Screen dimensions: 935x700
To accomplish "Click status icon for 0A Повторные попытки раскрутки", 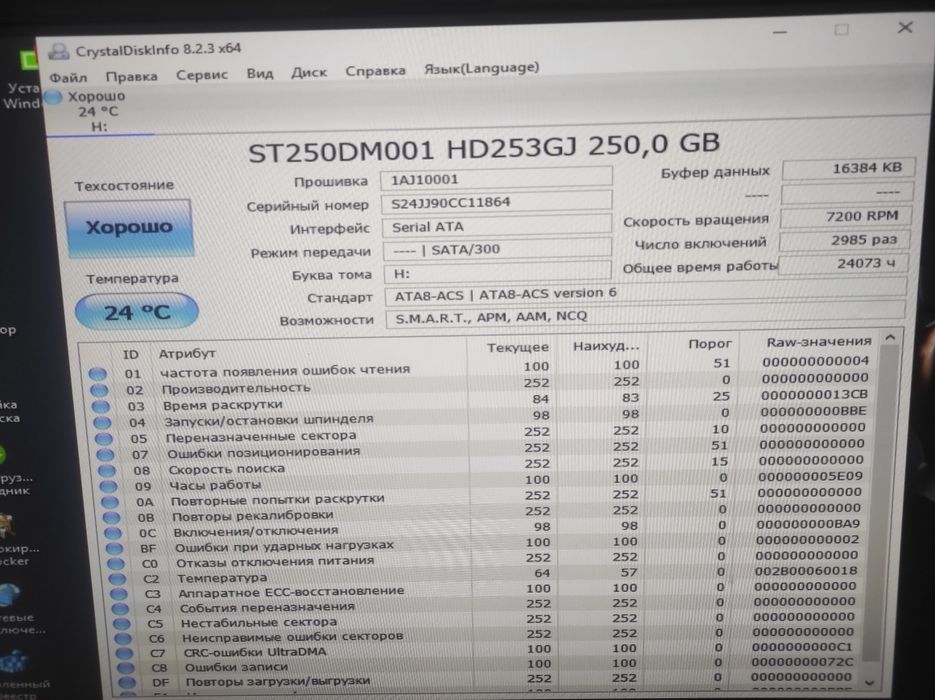I will pos(110,503).
